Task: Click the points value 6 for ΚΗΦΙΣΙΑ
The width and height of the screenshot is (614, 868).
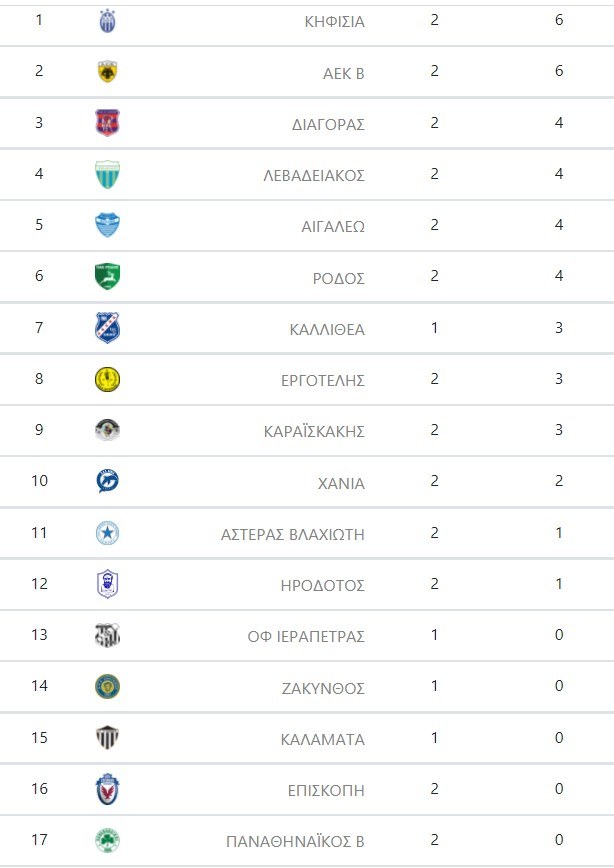Action: [x=559, y=20]
